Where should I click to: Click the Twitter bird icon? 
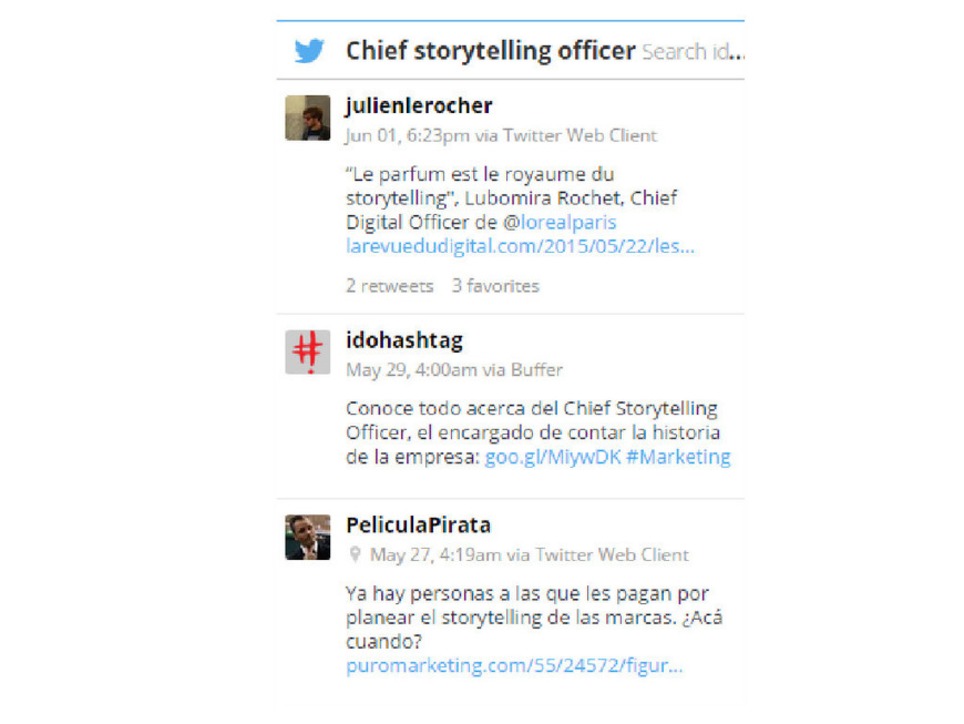click(310, 51)
